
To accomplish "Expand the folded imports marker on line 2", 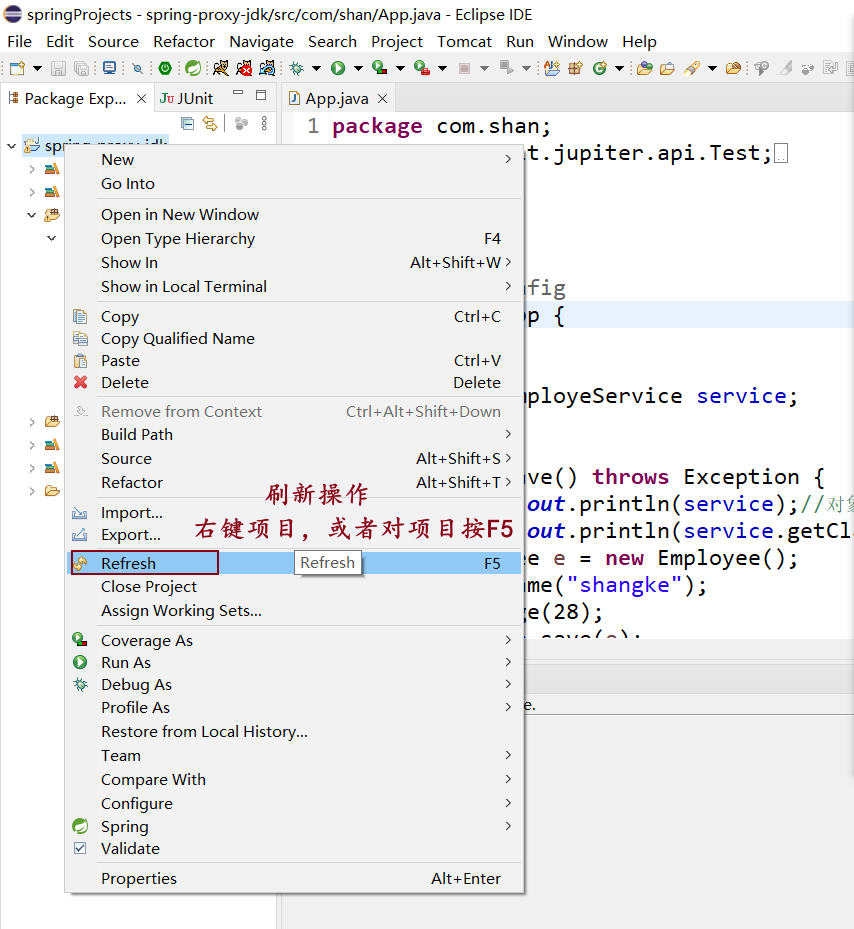I will click(781, 153).
